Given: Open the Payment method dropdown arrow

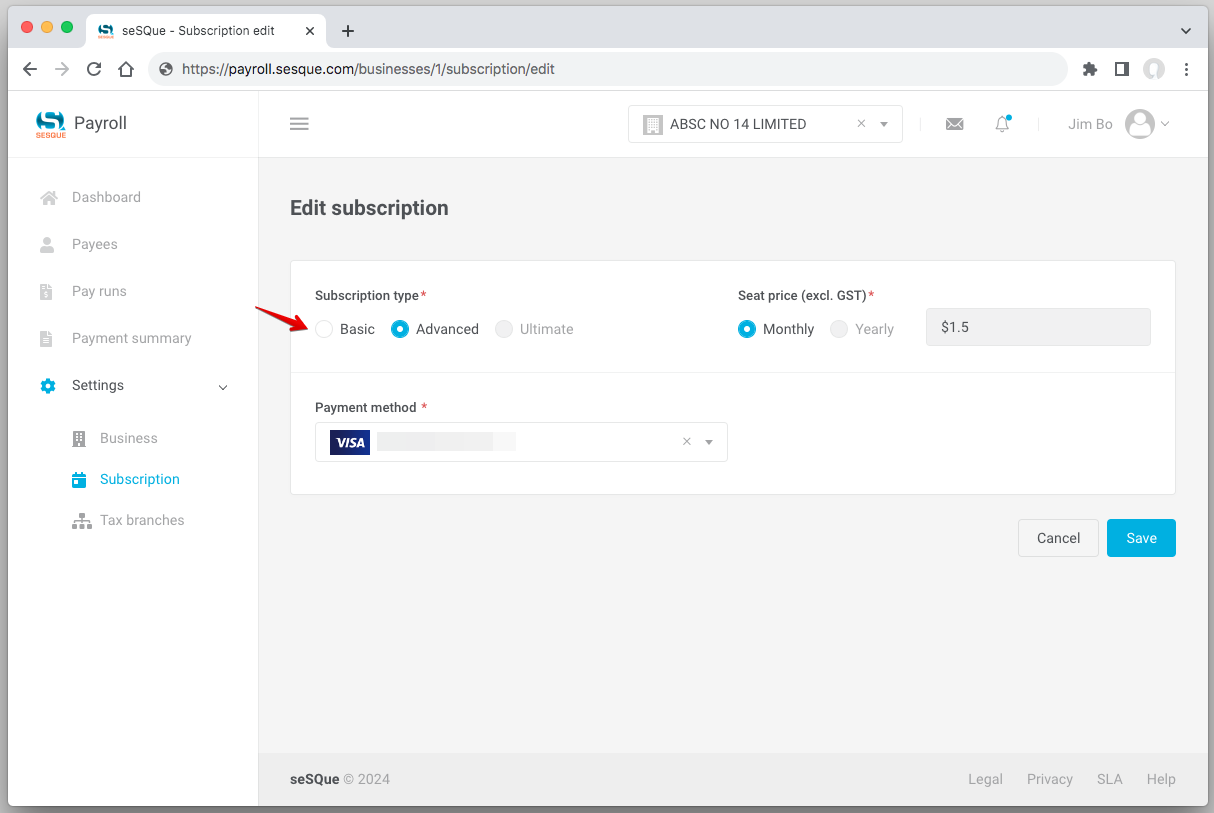Looking at the screenshot, I should click(709, 442).
